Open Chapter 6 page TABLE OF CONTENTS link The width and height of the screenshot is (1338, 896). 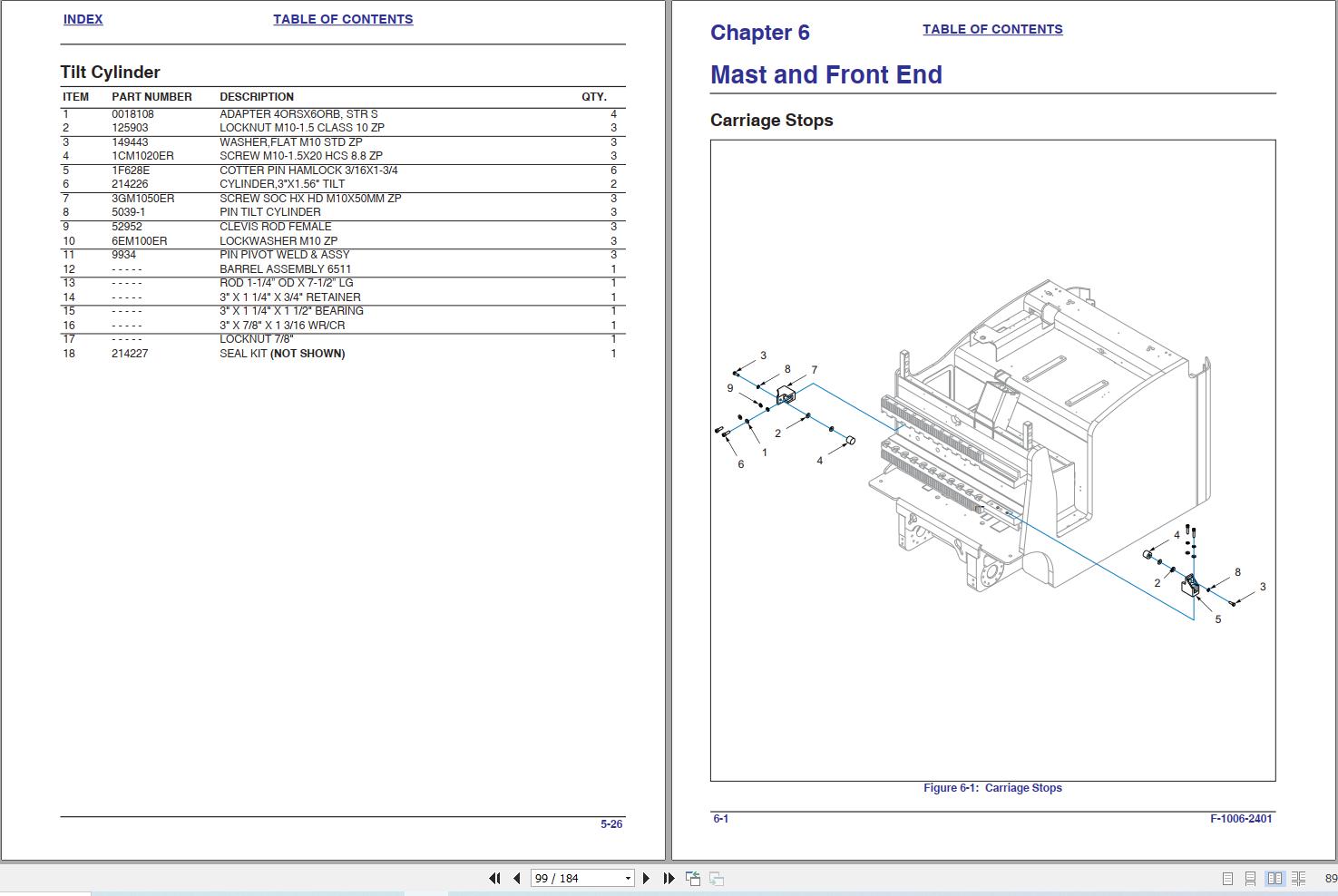pos(992,29)
